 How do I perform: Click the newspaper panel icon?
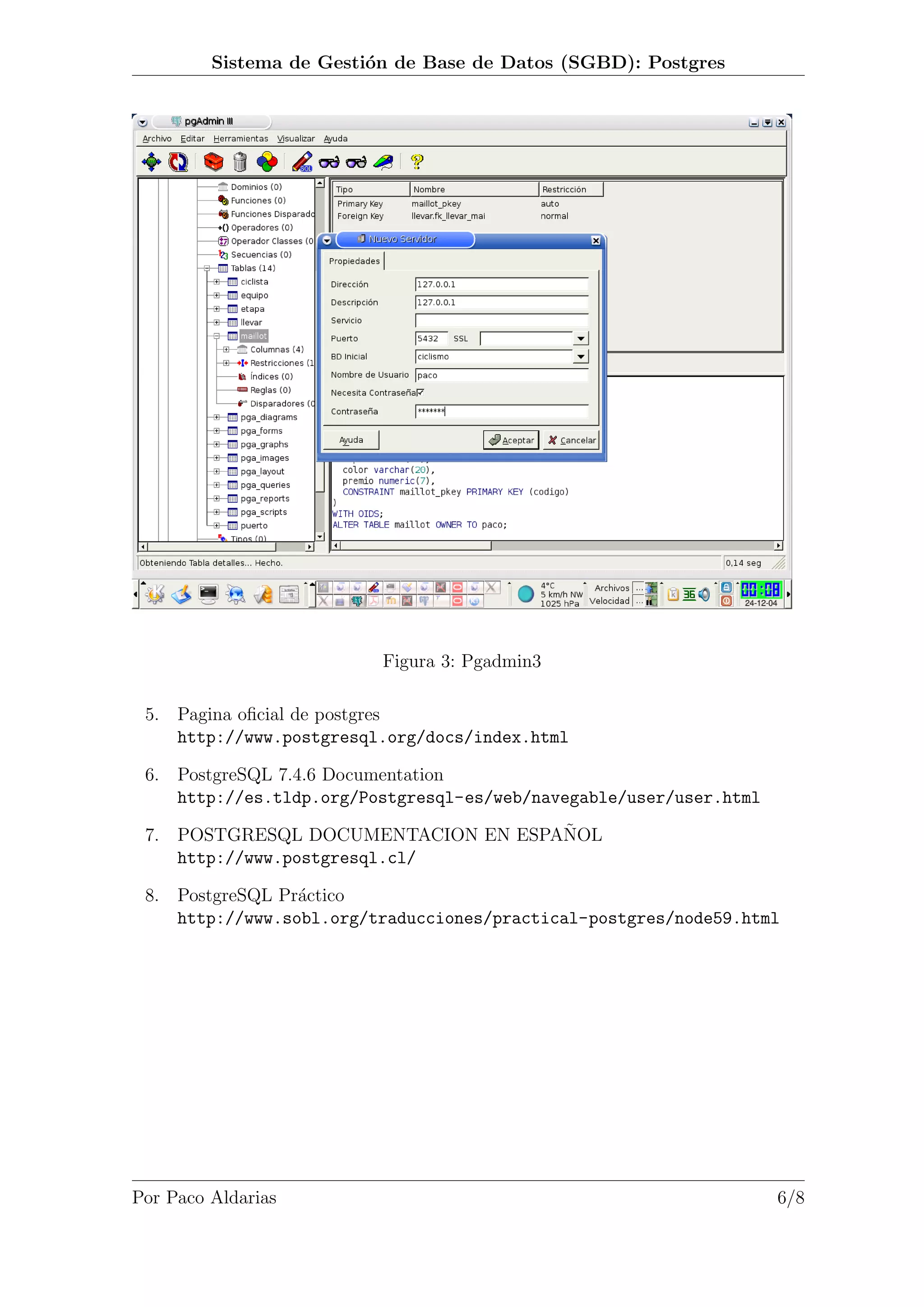click(289, 594)
